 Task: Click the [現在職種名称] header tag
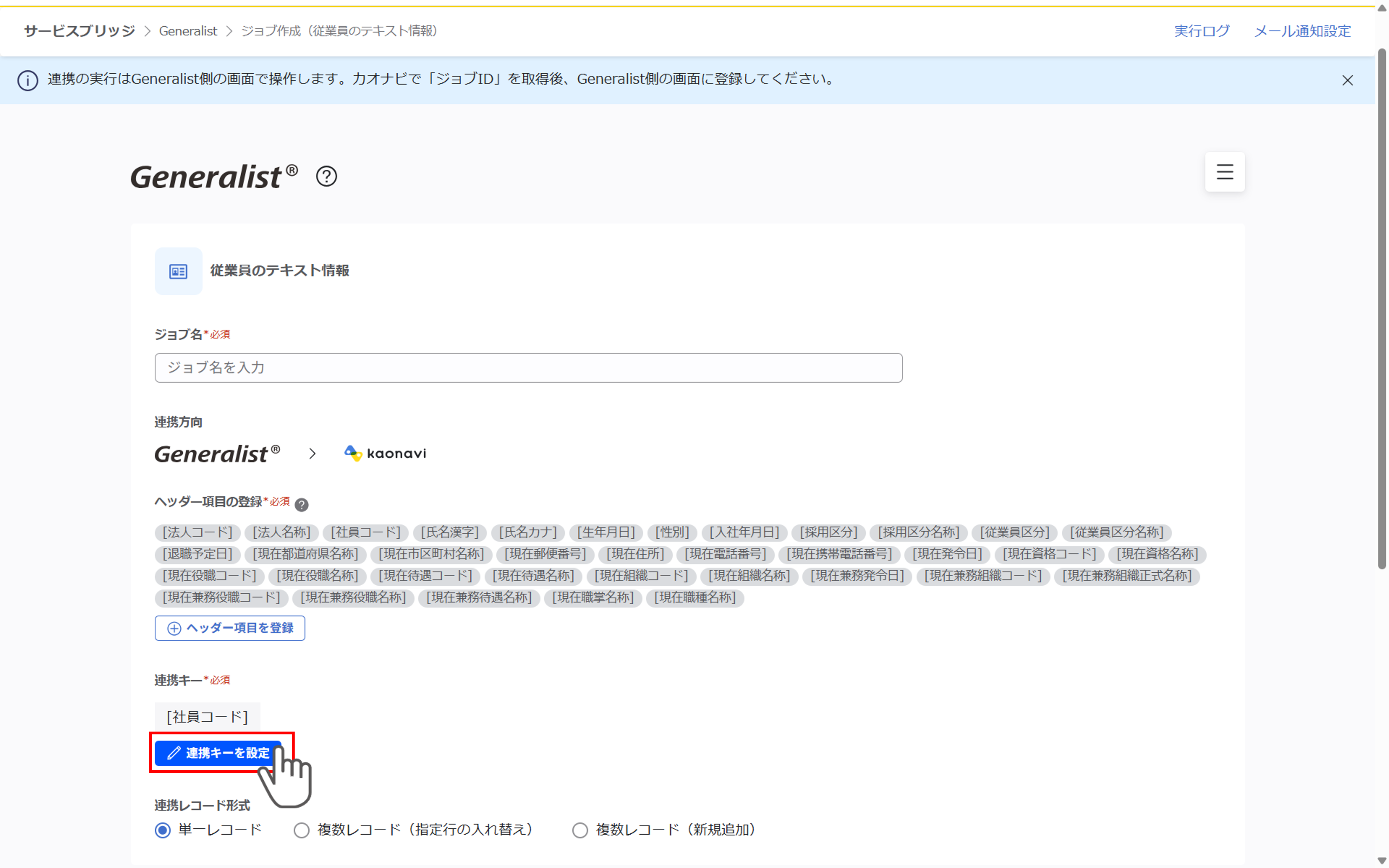pos(695,598)
